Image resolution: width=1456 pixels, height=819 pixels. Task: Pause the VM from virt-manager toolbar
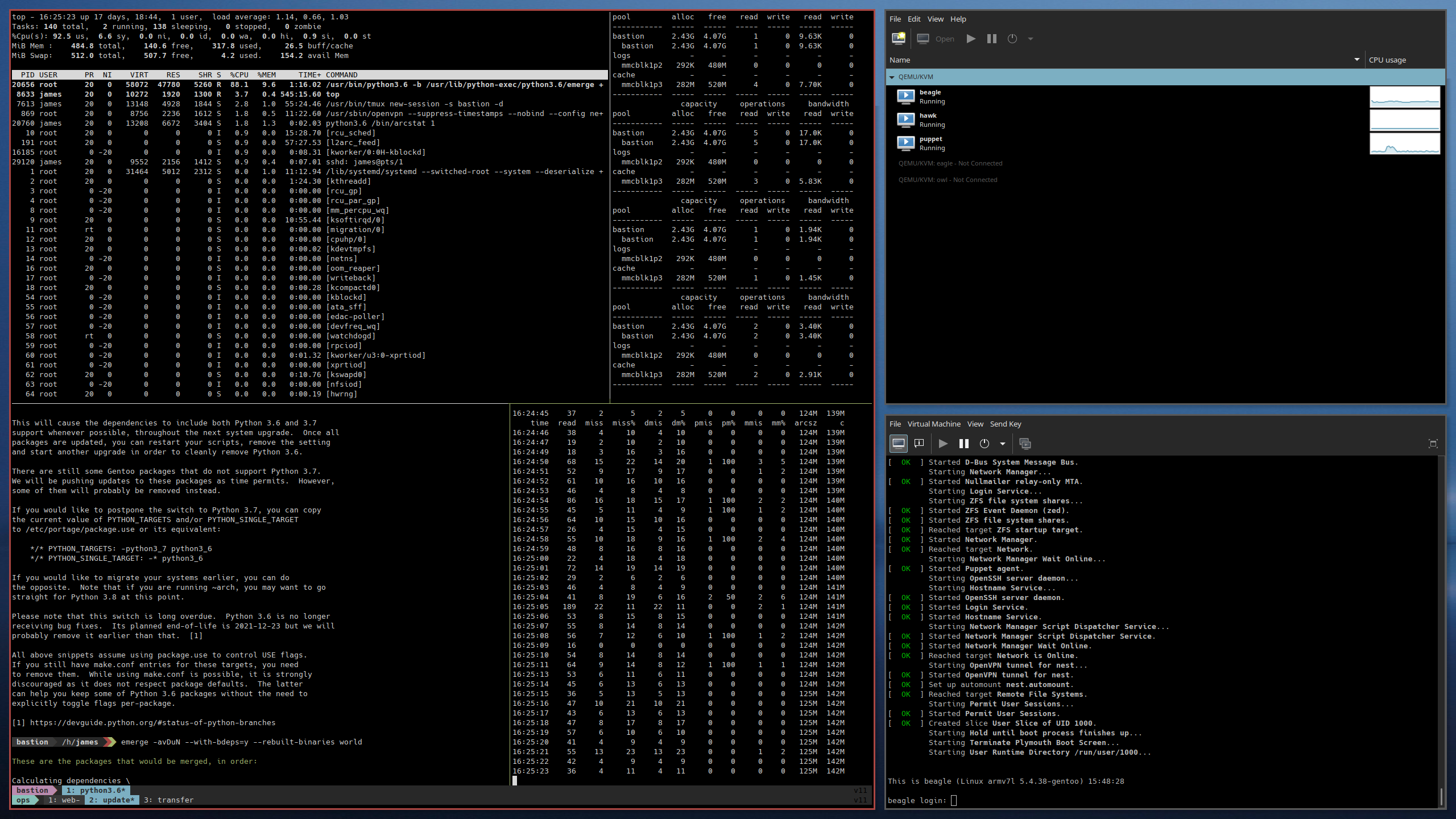point(991,39)
